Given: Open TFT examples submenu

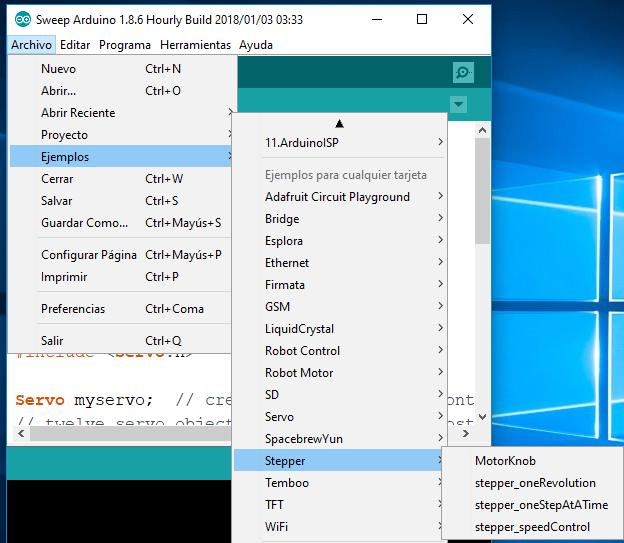Looking at the screenshot, I should [x=337, y=505].
